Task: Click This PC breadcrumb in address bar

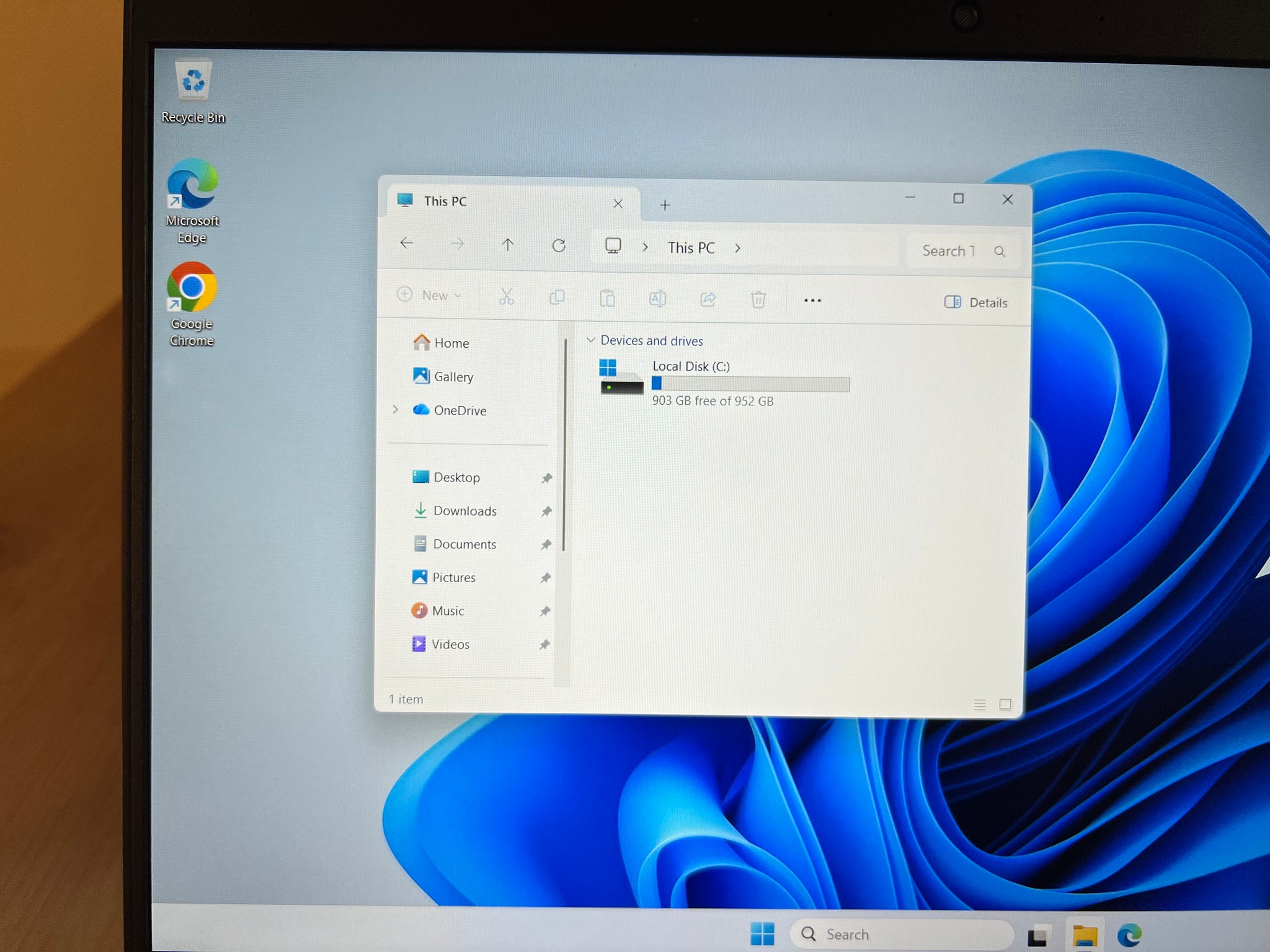Action: click(x=691, y=248)
